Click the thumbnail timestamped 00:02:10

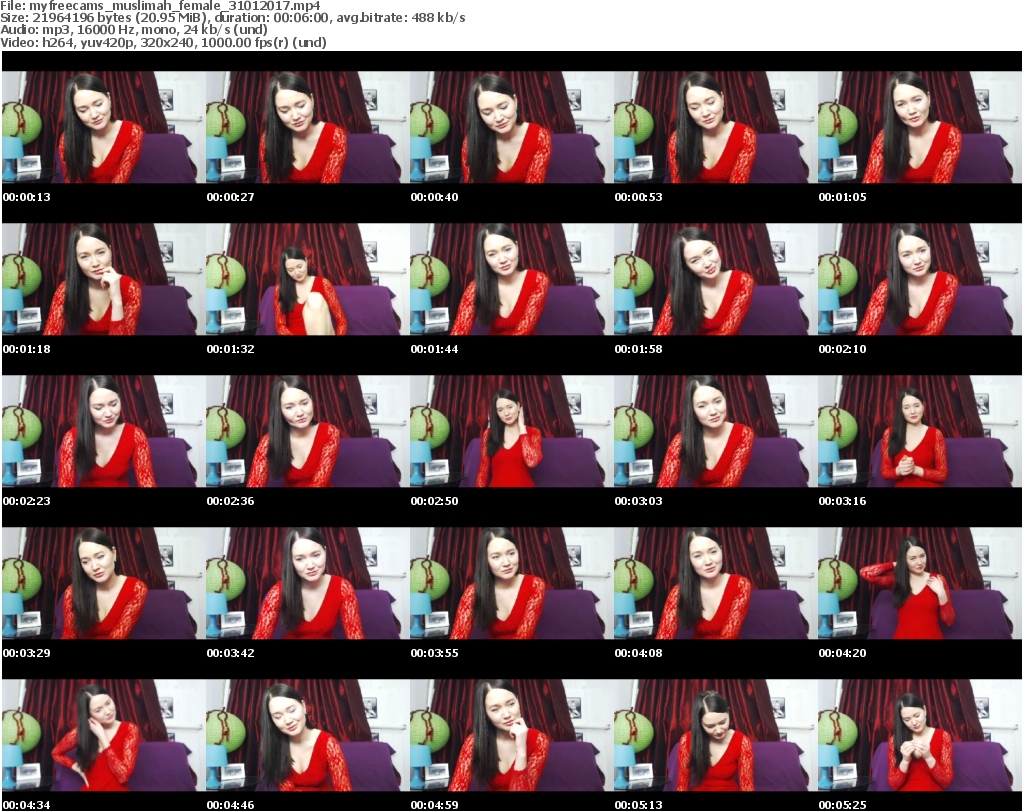pos(920,279)
